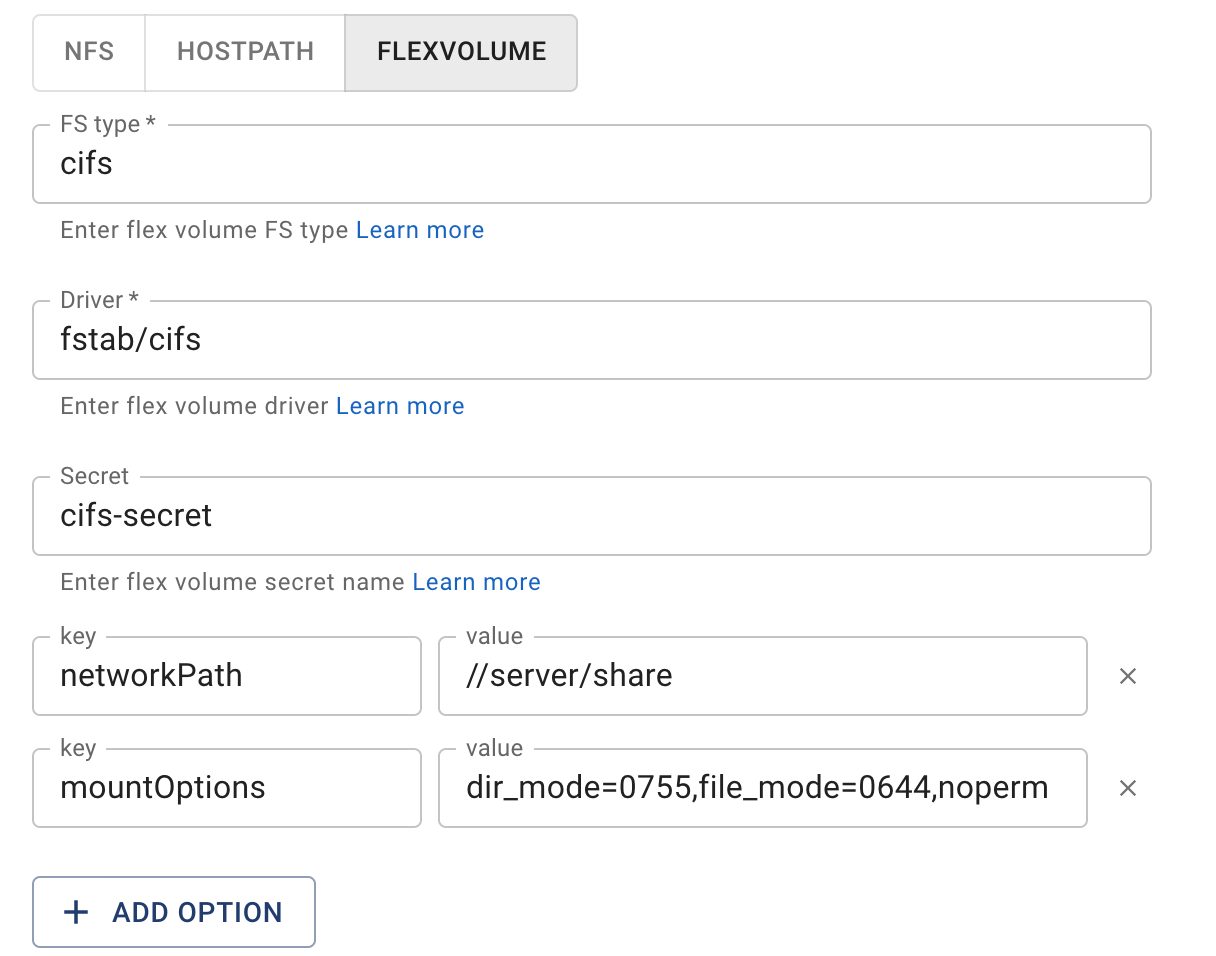This screenshot has height=956, width=1216.
Task: Open Learn more link for secret name
Action: pyautogui.click(x=477, y=582)
